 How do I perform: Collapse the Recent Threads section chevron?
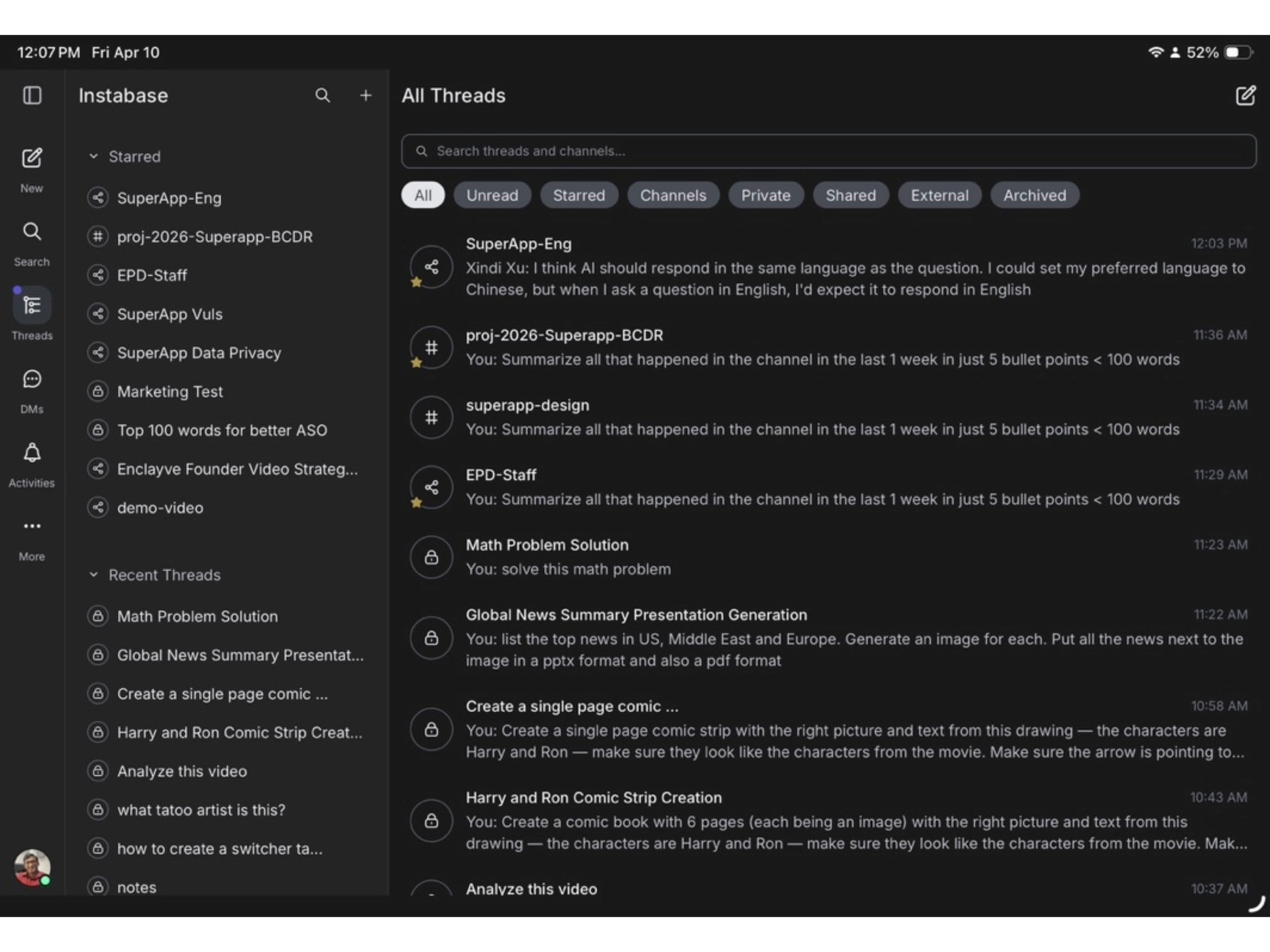pos(93,575)
